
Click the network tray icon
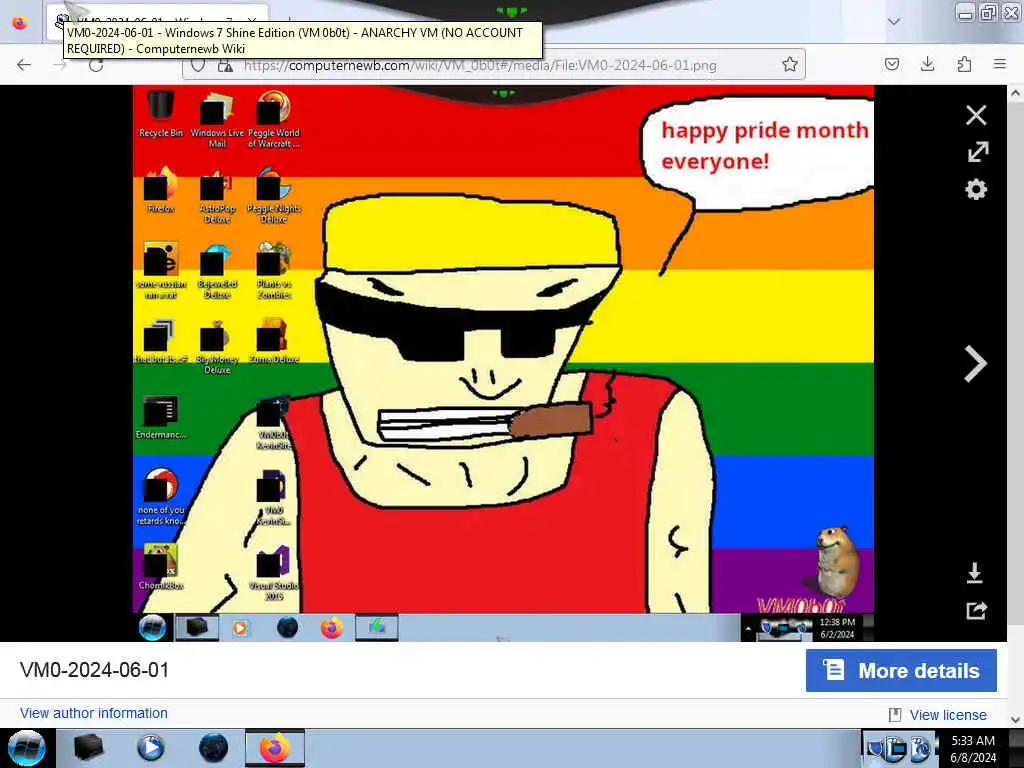[x=897, y=749]
